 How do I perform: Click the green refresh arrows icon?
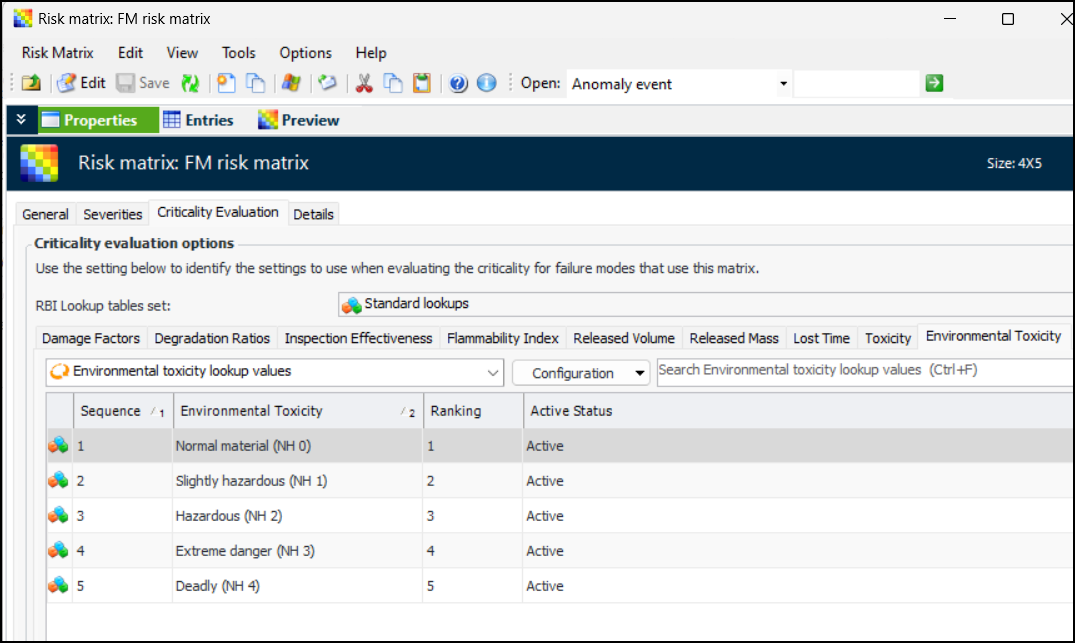tap(190, 84)
